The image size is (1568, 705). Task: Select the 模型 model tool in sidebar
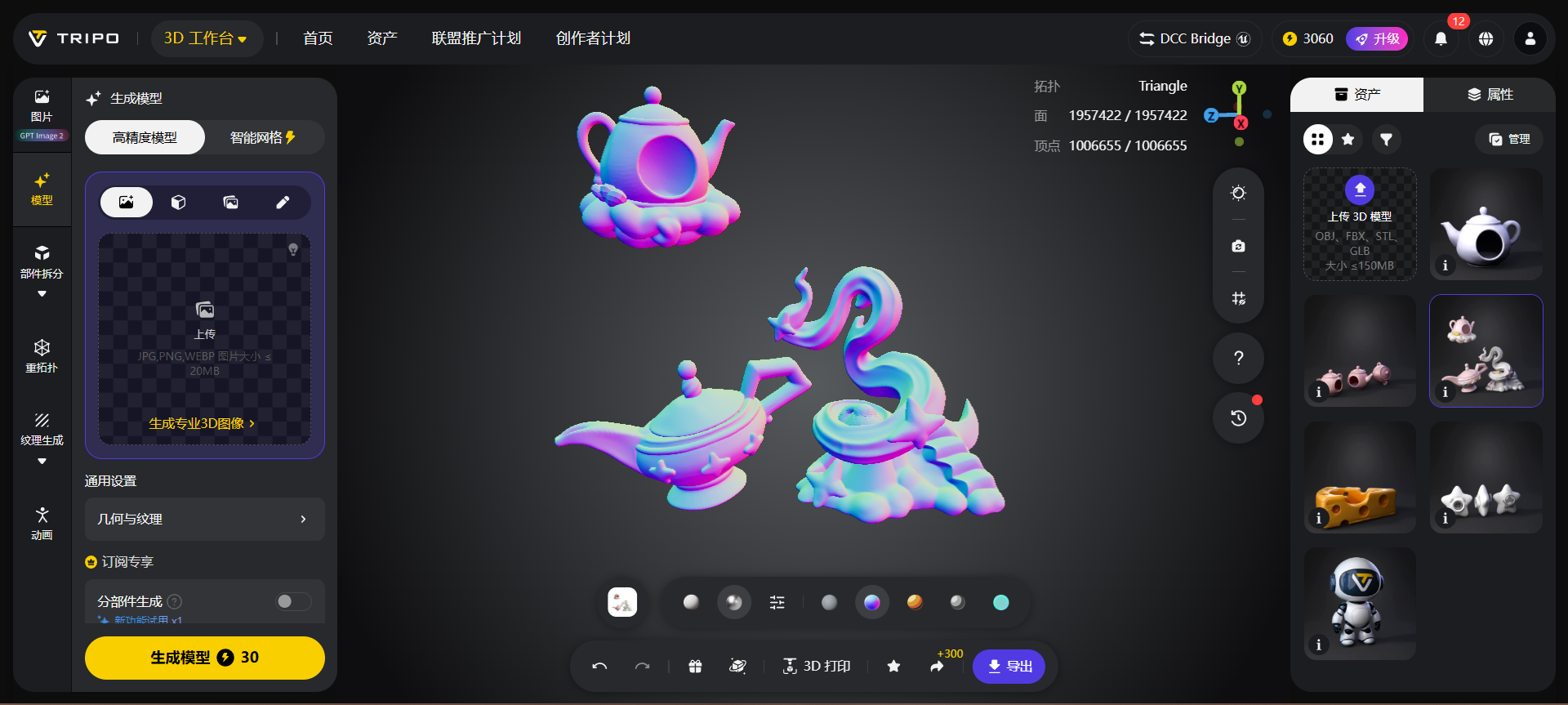pyautogui.click(x=42, y=189)
